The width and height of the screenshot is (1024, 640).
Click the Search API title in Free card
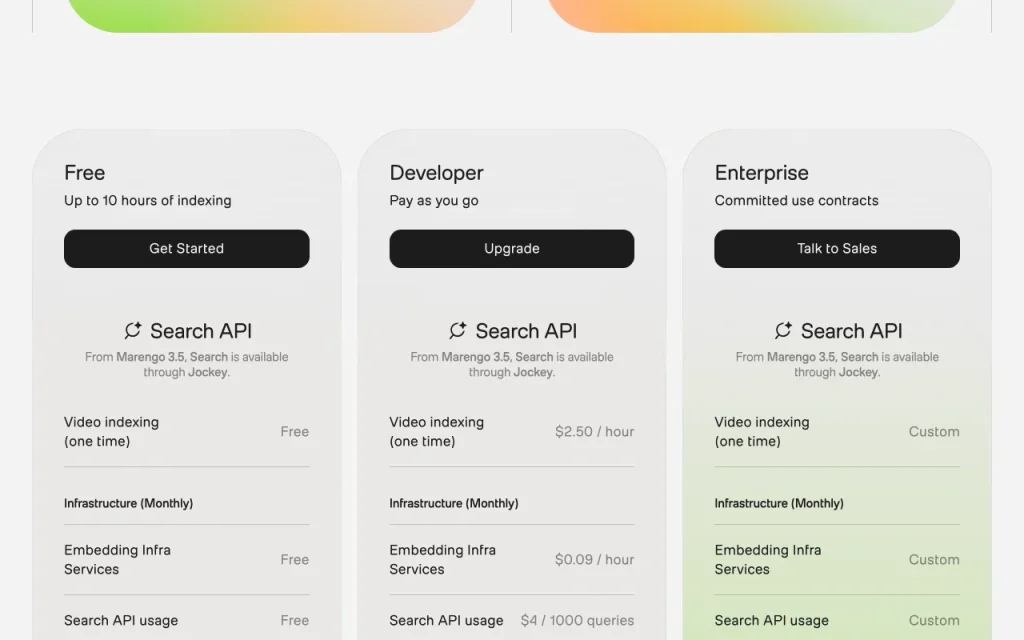coord(200,331)
